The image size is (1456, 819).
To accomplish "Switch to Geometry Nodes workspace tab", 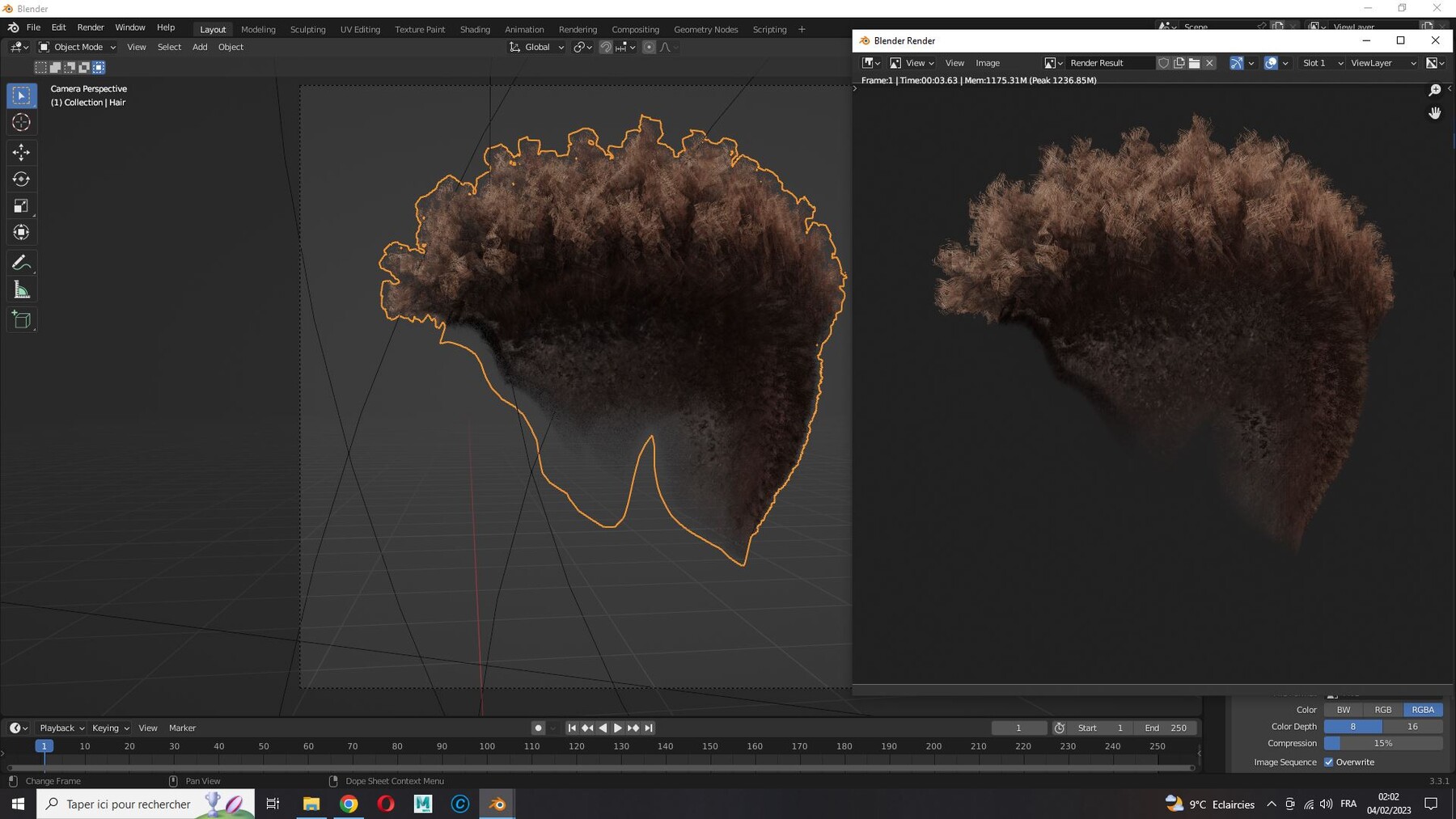I will 705,30.
